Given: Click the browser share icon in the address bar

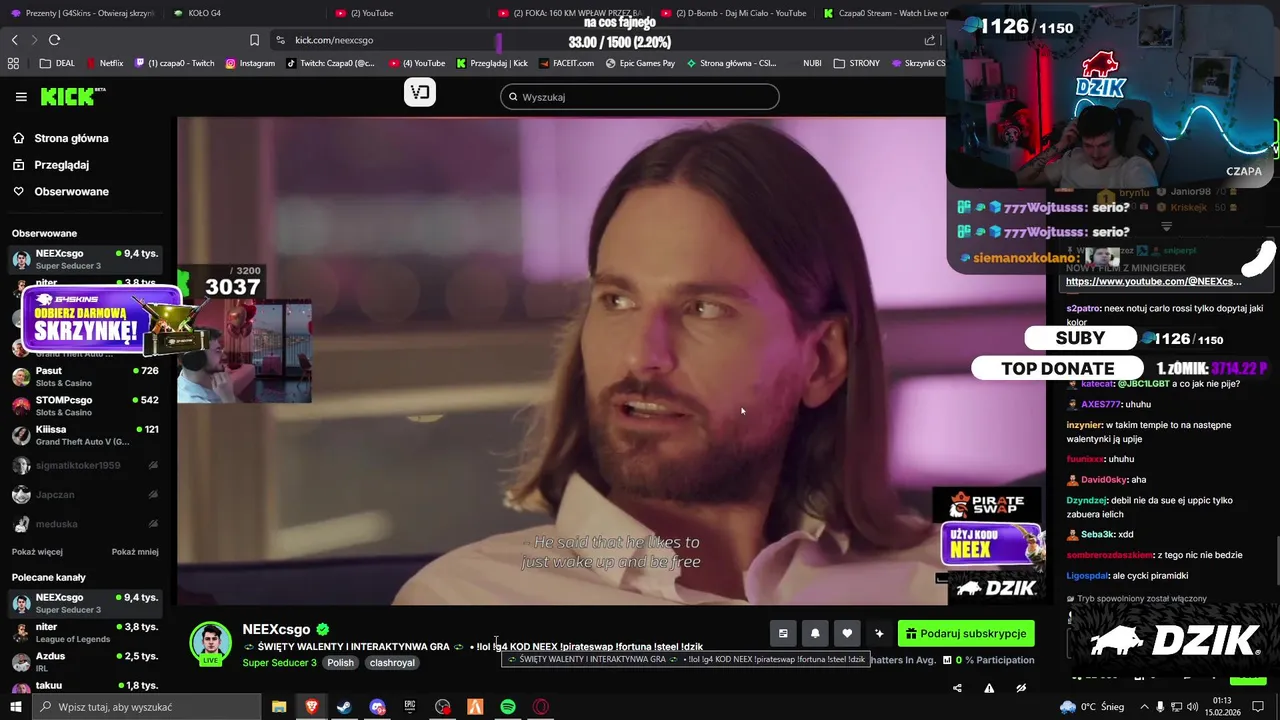Looking at the screenshot, I should pos(930,40).
